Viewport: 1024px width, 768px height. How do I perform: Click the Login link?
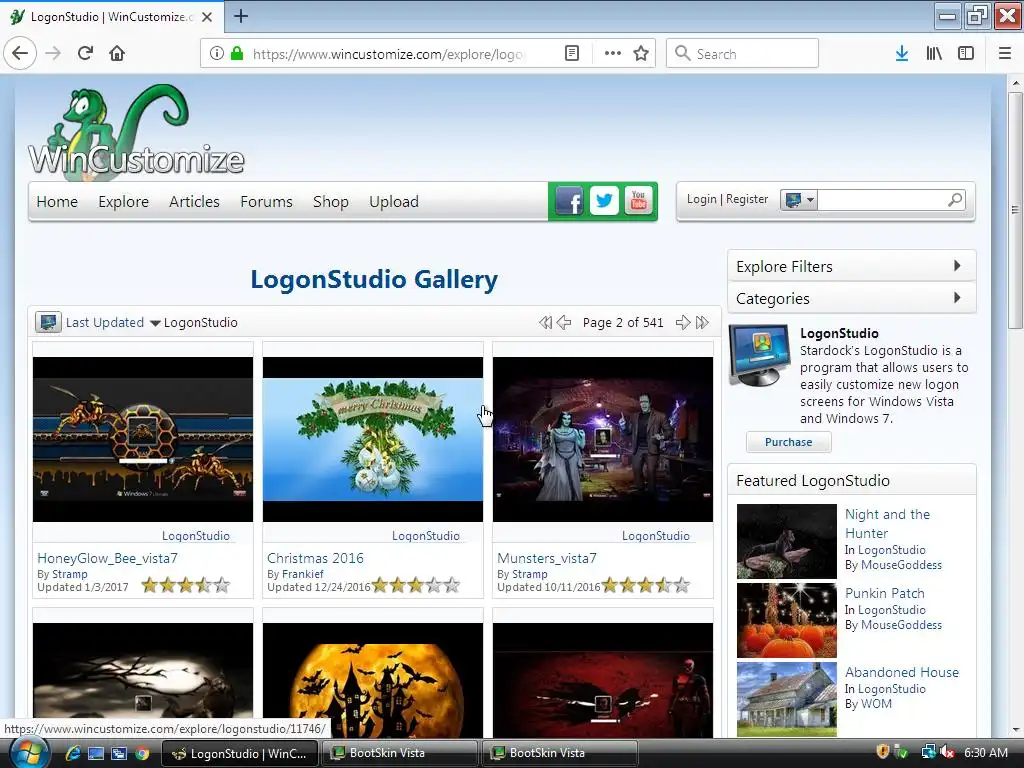(701, 199)
